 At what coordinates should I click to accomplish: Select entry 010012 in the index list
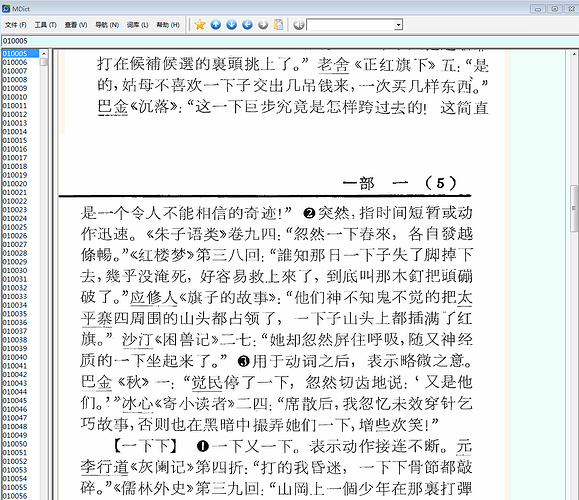[15, 114]
